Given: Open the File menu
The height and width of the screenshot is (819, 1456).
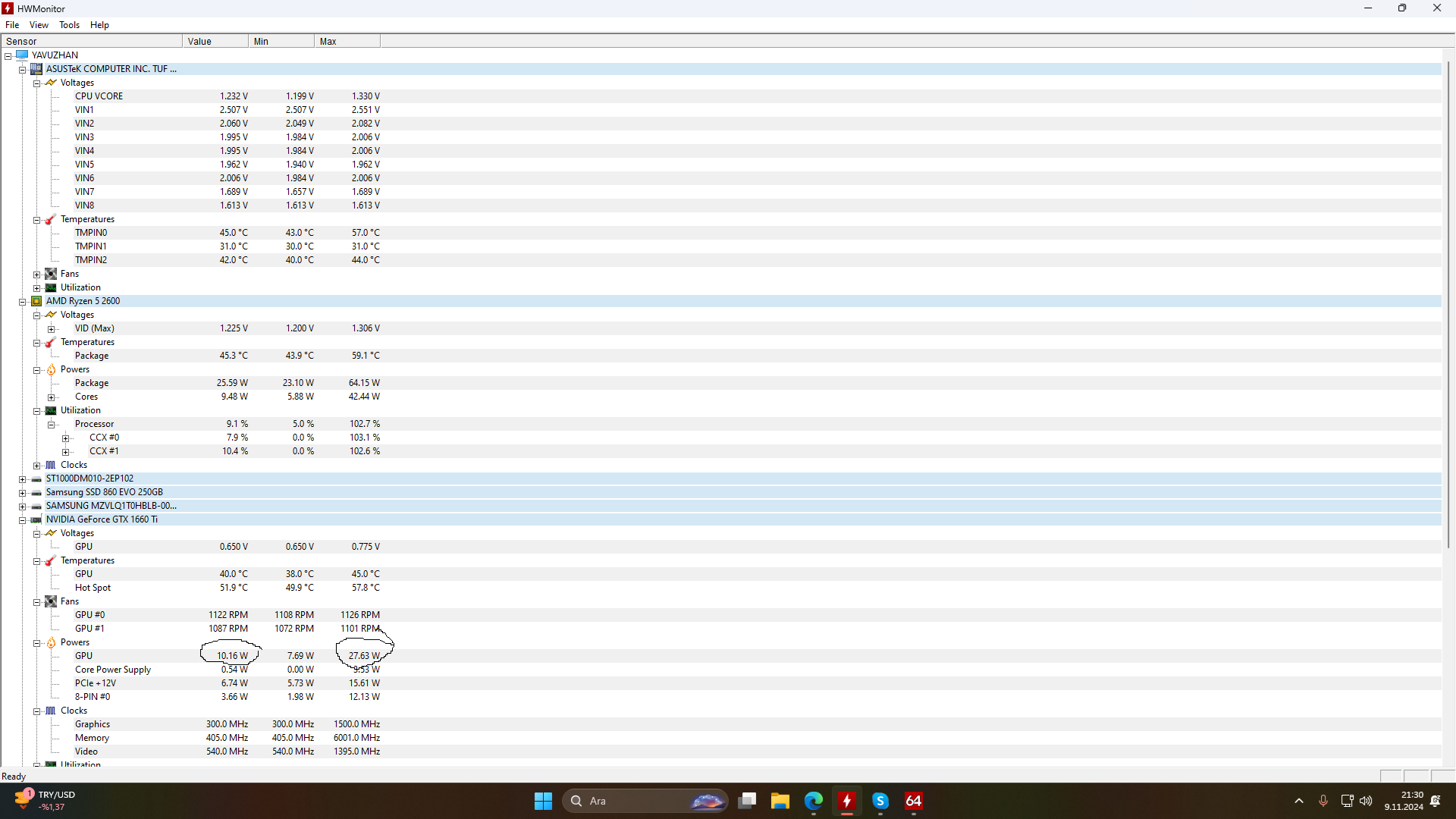Looking at the screenshot, I should click(x=12, y=24).
